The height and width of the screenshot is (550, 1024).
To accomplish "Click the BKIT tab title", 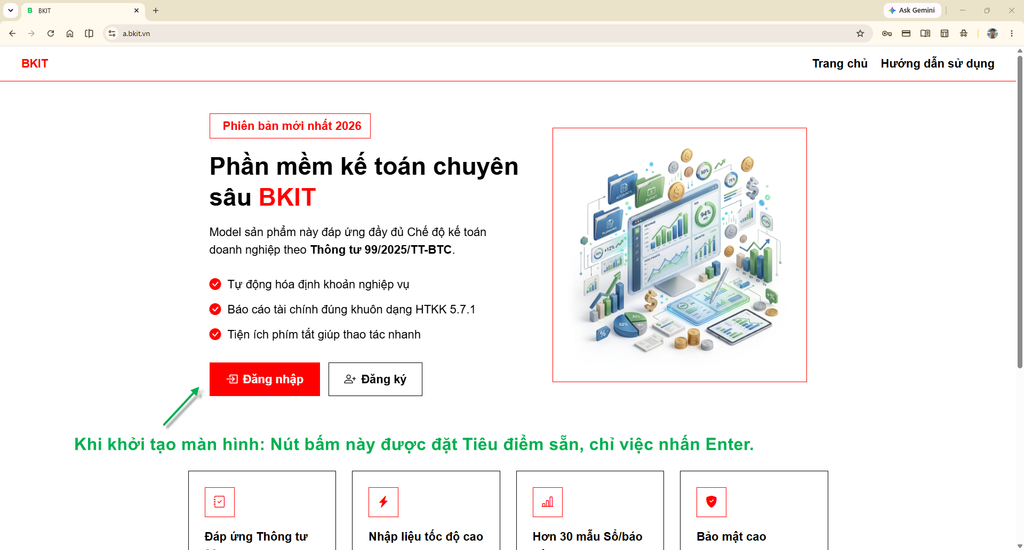I will click(x=44, y=10).
